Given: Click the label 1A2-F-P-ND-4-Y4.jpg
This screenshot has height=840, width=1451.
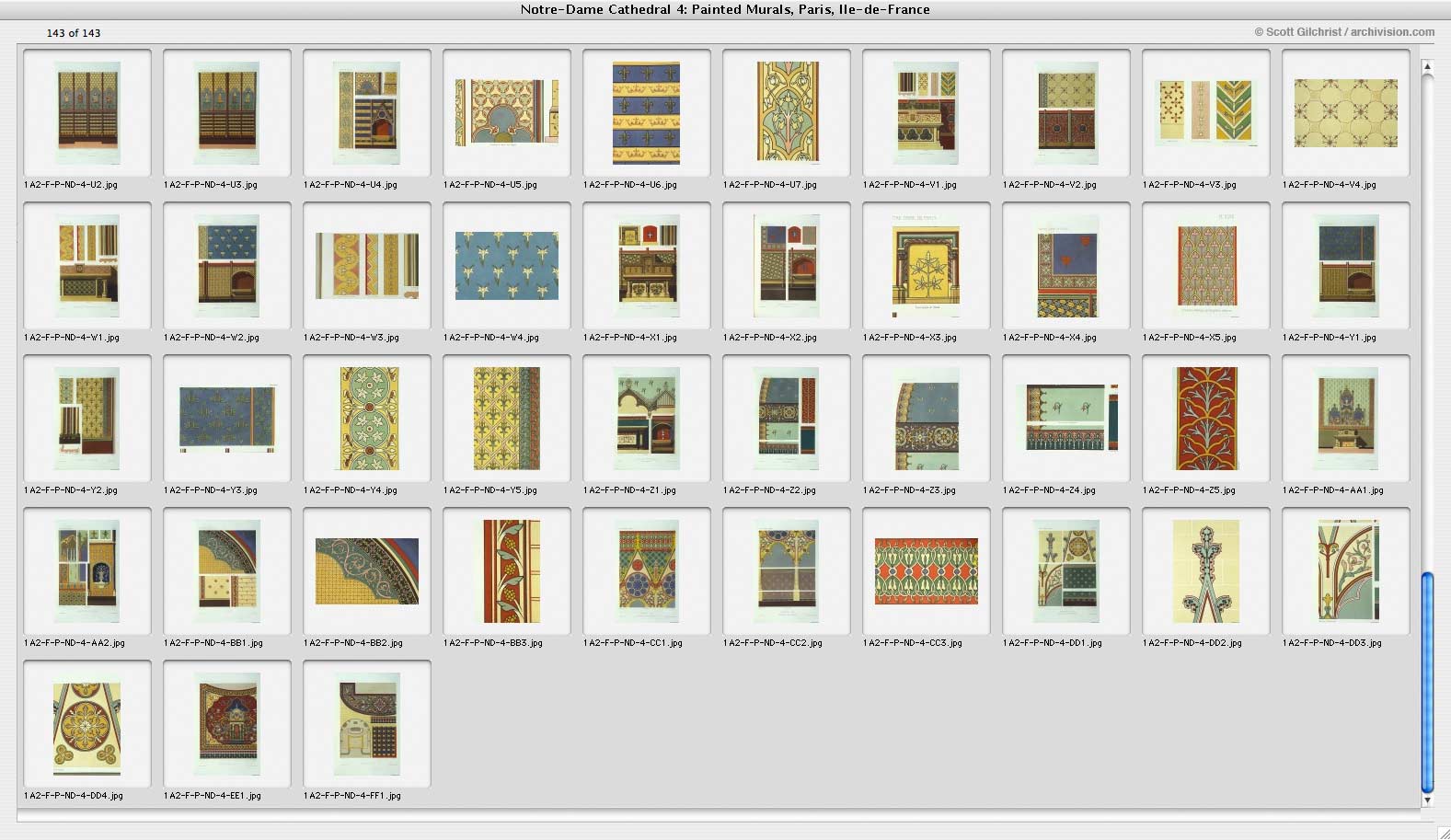Looking at the screenshot, I should point(351,490).
